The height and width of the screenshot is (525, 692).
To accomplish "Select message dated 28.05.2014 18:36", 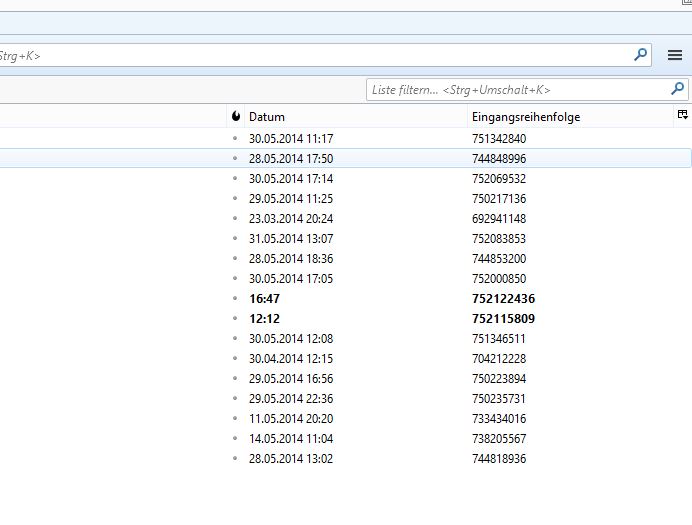I will (x=291, y=259).
